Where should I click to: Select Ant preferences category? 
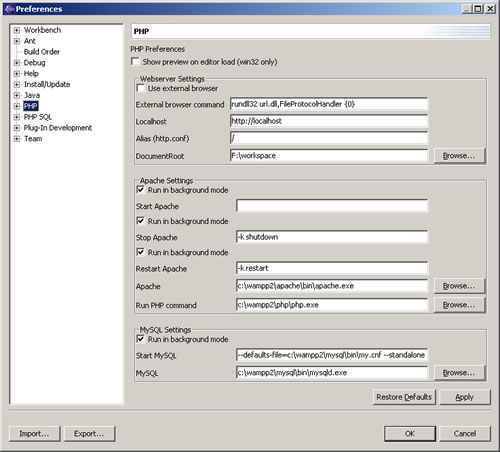click(x=30, y=41)
